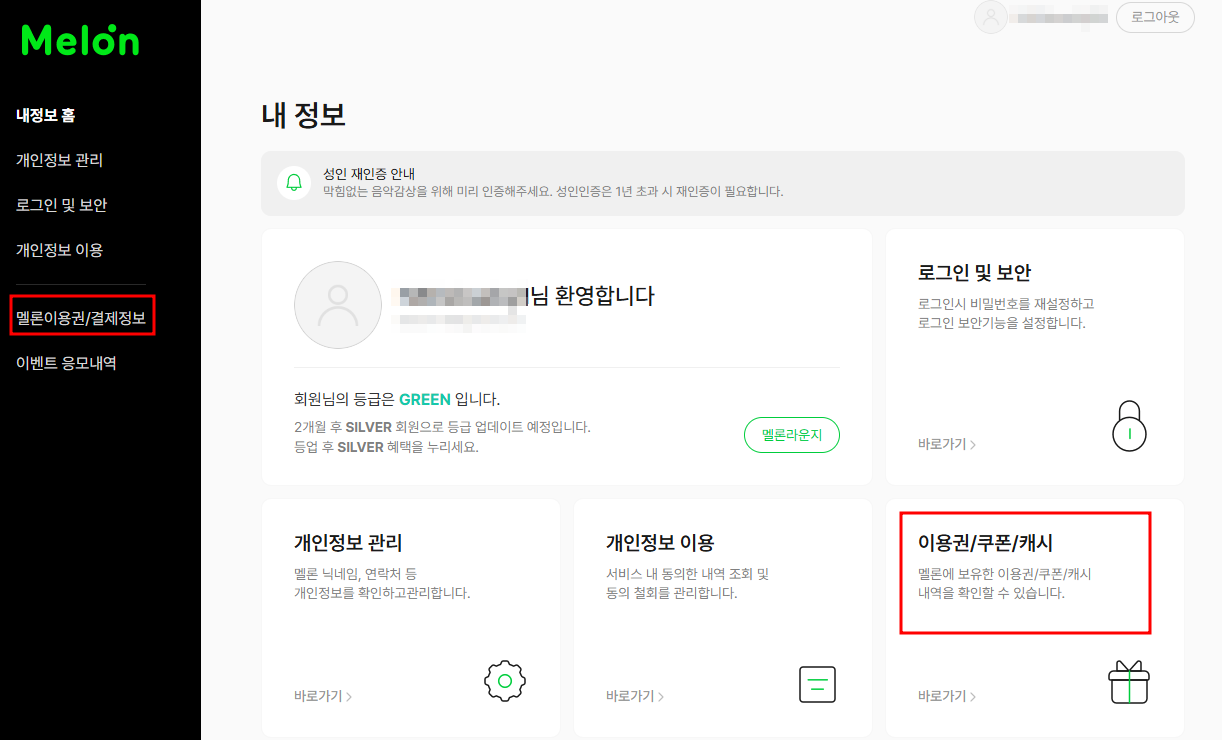Viewport: 1222px width, 740px height.
Task: Click the 막힘없는 음악감상 notice description
Action: 553,191
